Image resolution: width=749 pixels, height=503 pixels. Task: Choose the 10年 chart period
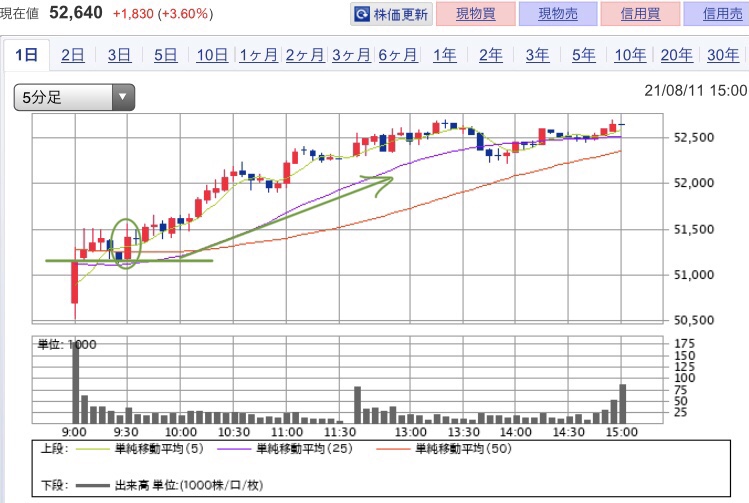tap(630, 55)
